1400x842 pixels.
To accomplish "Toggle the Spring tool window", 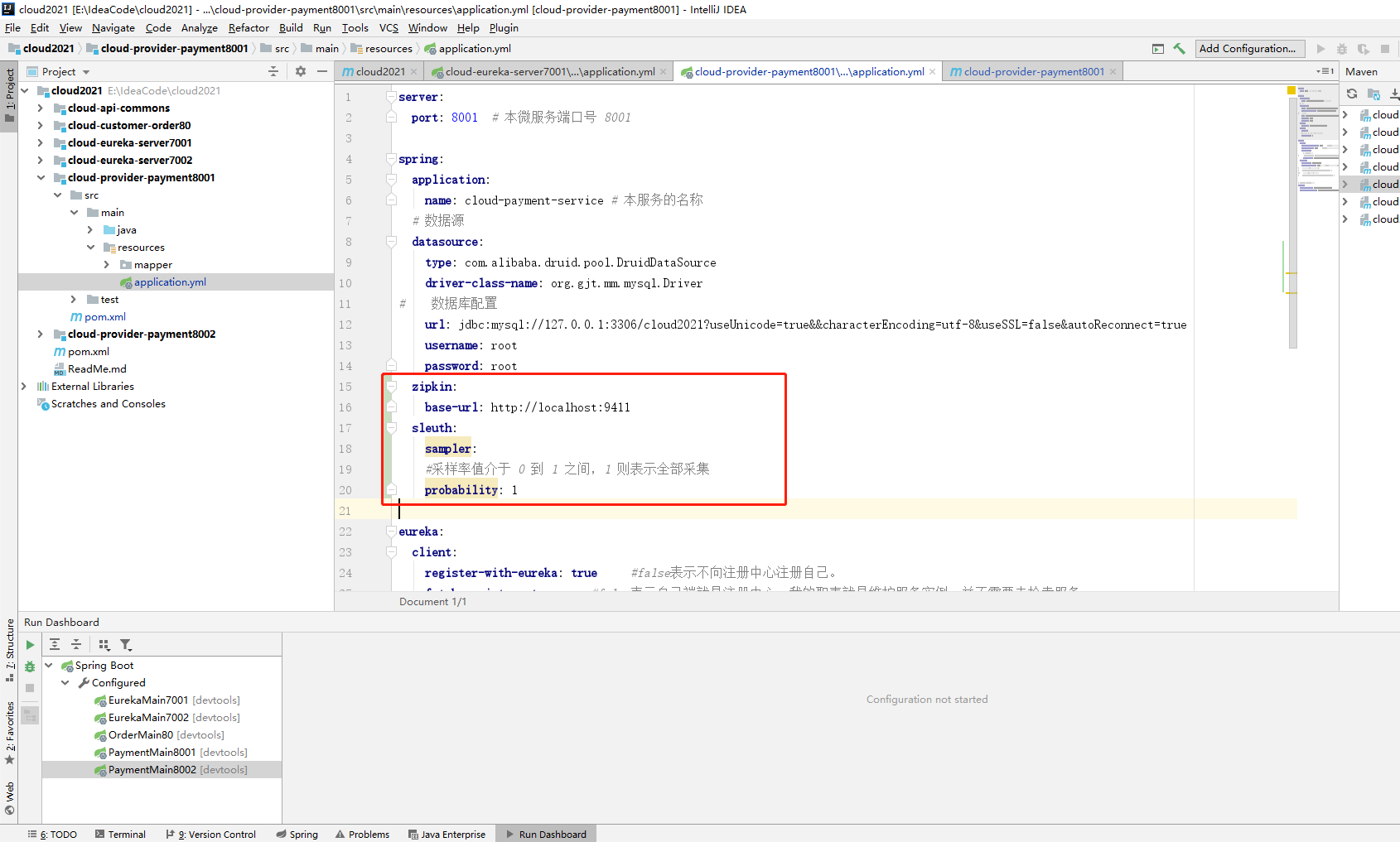I will [297, 835].
